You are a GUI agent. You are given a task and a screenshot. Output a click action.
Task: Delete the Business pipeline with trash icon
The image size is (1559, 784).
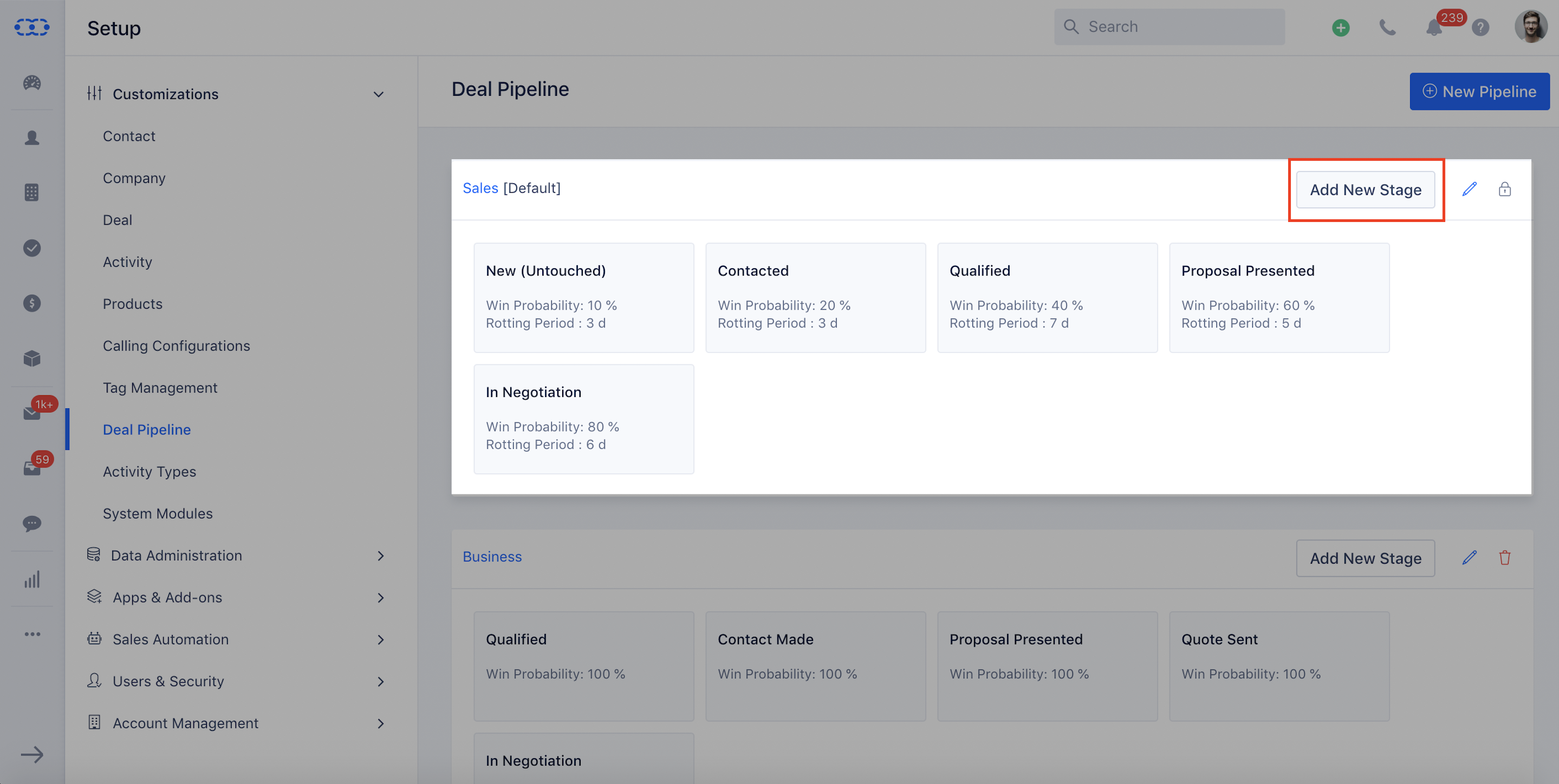click(1504, 558)
